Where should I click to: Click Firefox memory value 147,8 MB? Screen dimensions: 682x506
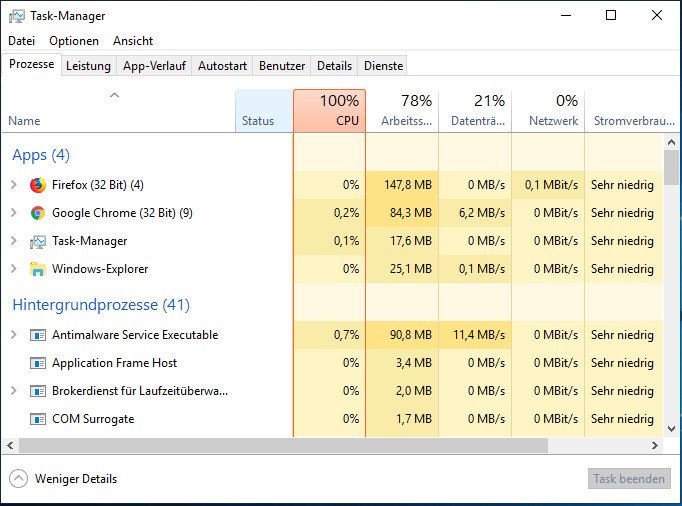(408, 185)
